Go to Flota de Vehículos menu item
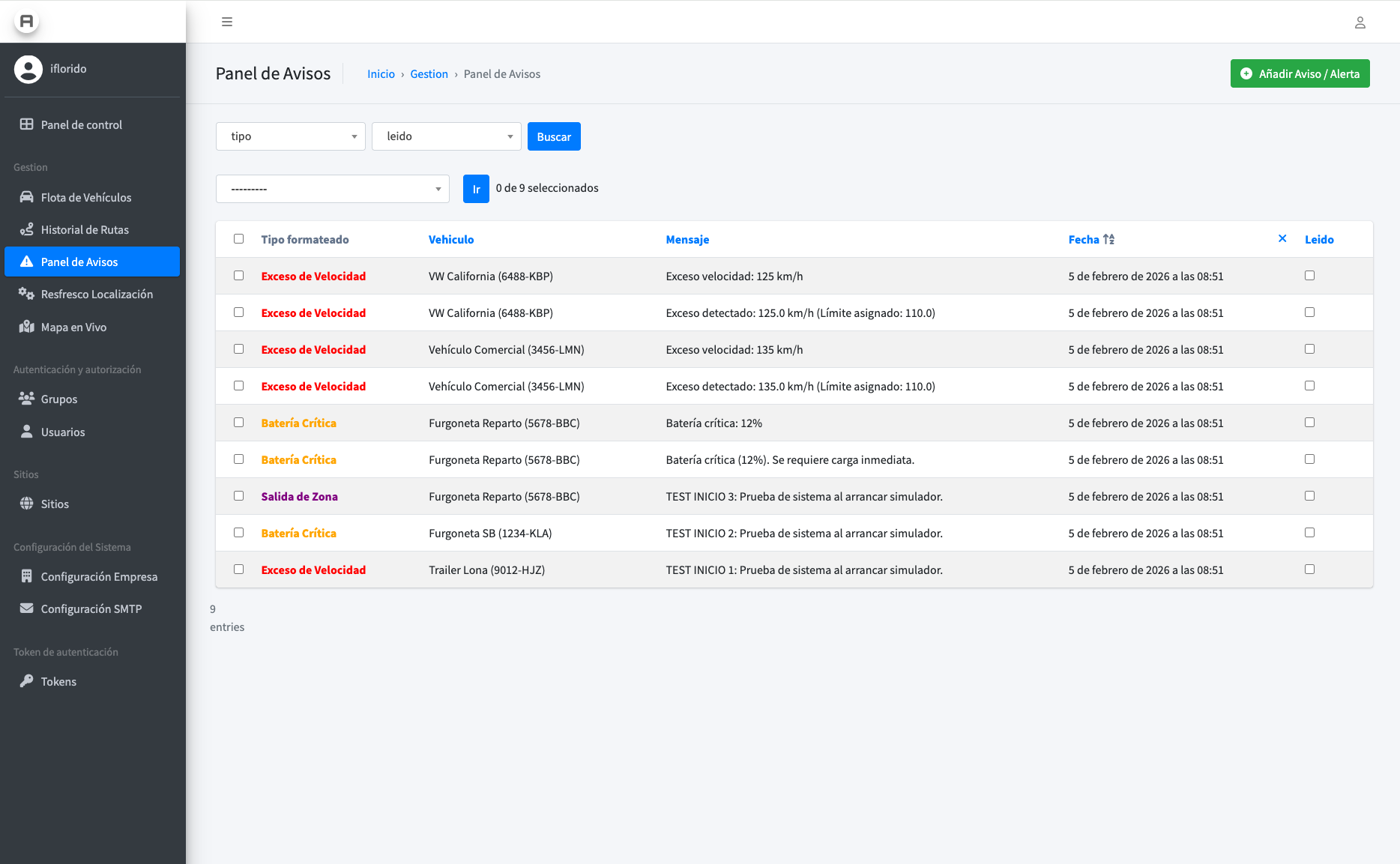 pos(86,198)
